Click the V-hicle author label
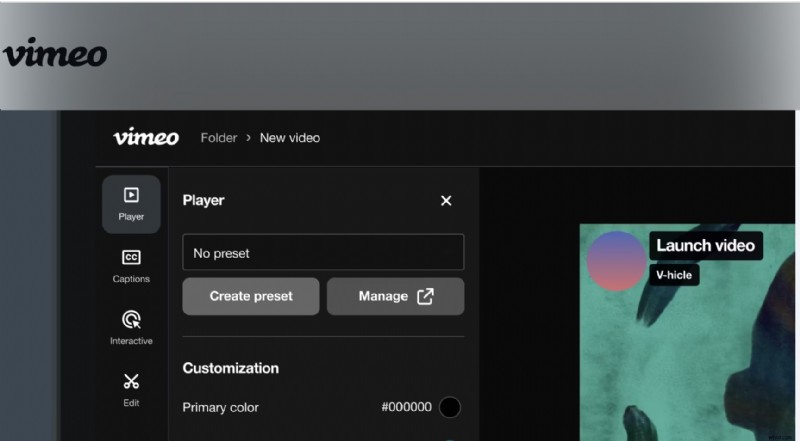This screenshot has height=441, width=800. click(673, 274)
